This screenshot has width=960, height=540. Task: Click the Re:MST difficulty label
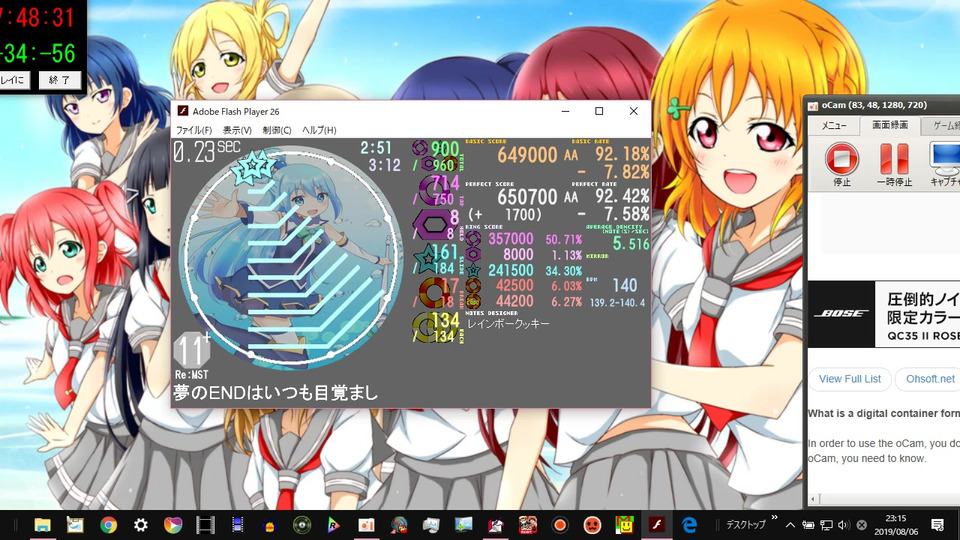(x=192, y=375)
